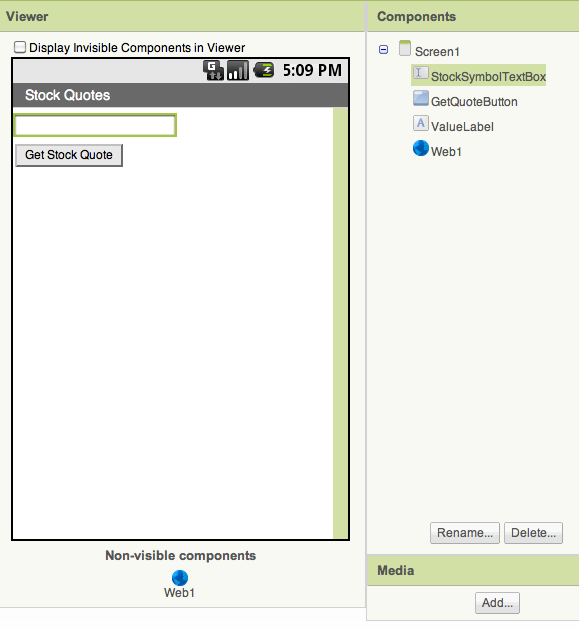Screen dimensions: 579x630
Task: Select GetQuoteButton in the component tree
Action: [474, 102]
